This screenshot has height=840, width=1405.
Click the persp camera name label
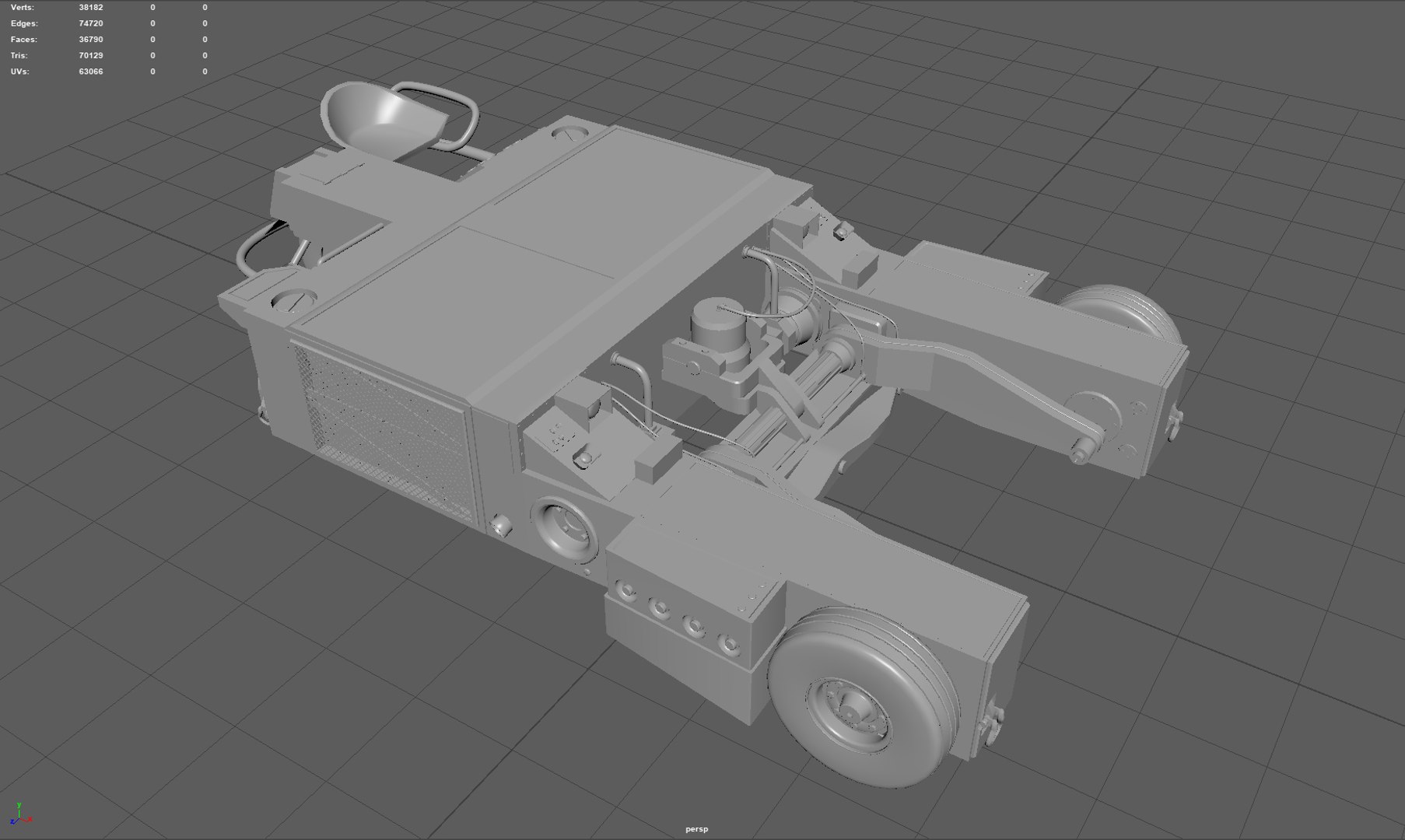[696, 829]
